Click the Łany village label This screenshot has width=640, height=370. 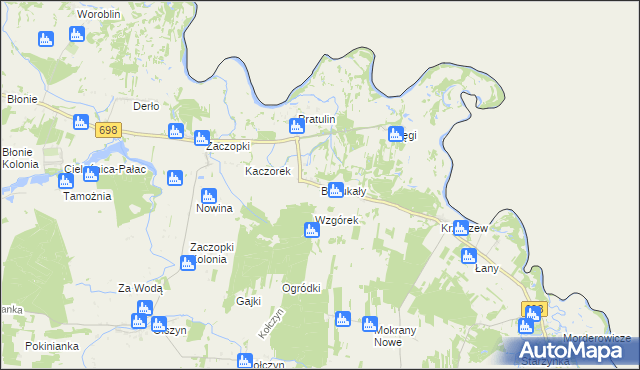pyautogui.click(x=487, y=268)
